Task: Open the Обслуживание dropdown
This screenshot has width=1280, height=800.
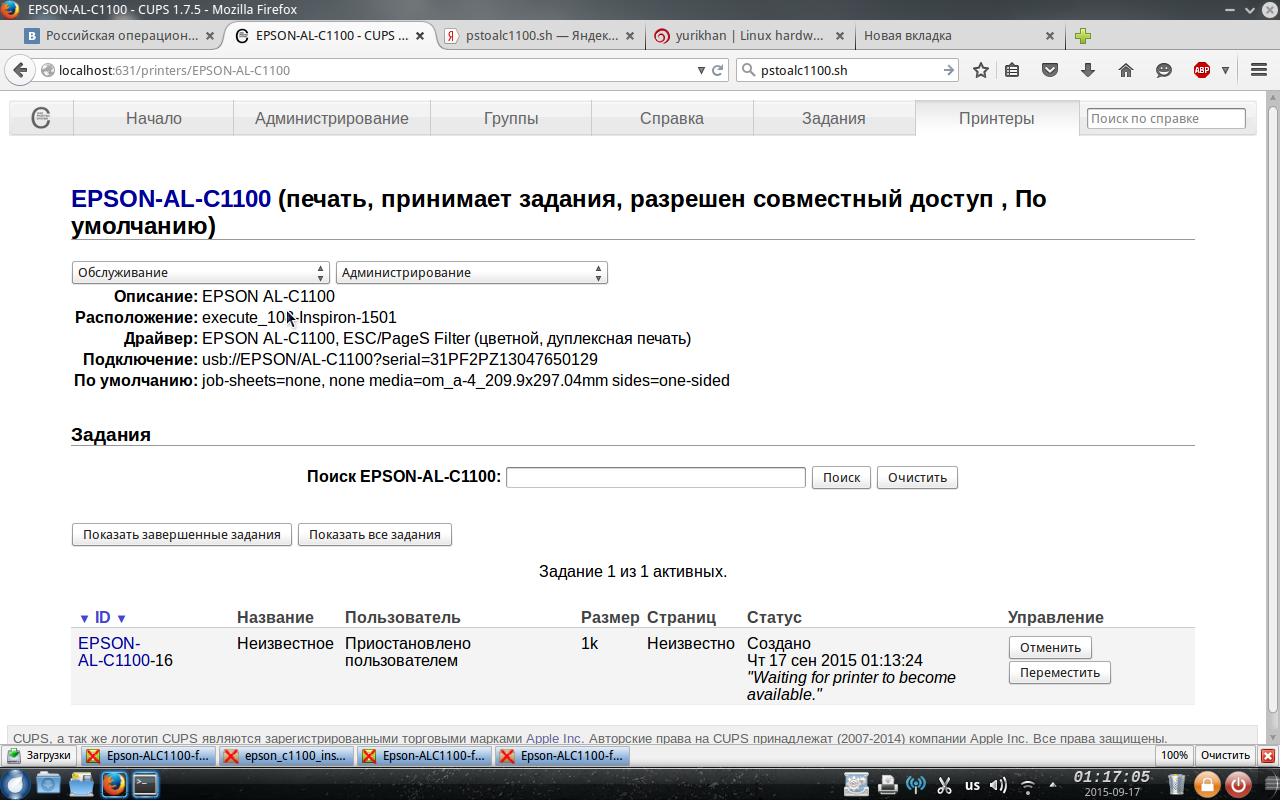Action: (200, 272)
